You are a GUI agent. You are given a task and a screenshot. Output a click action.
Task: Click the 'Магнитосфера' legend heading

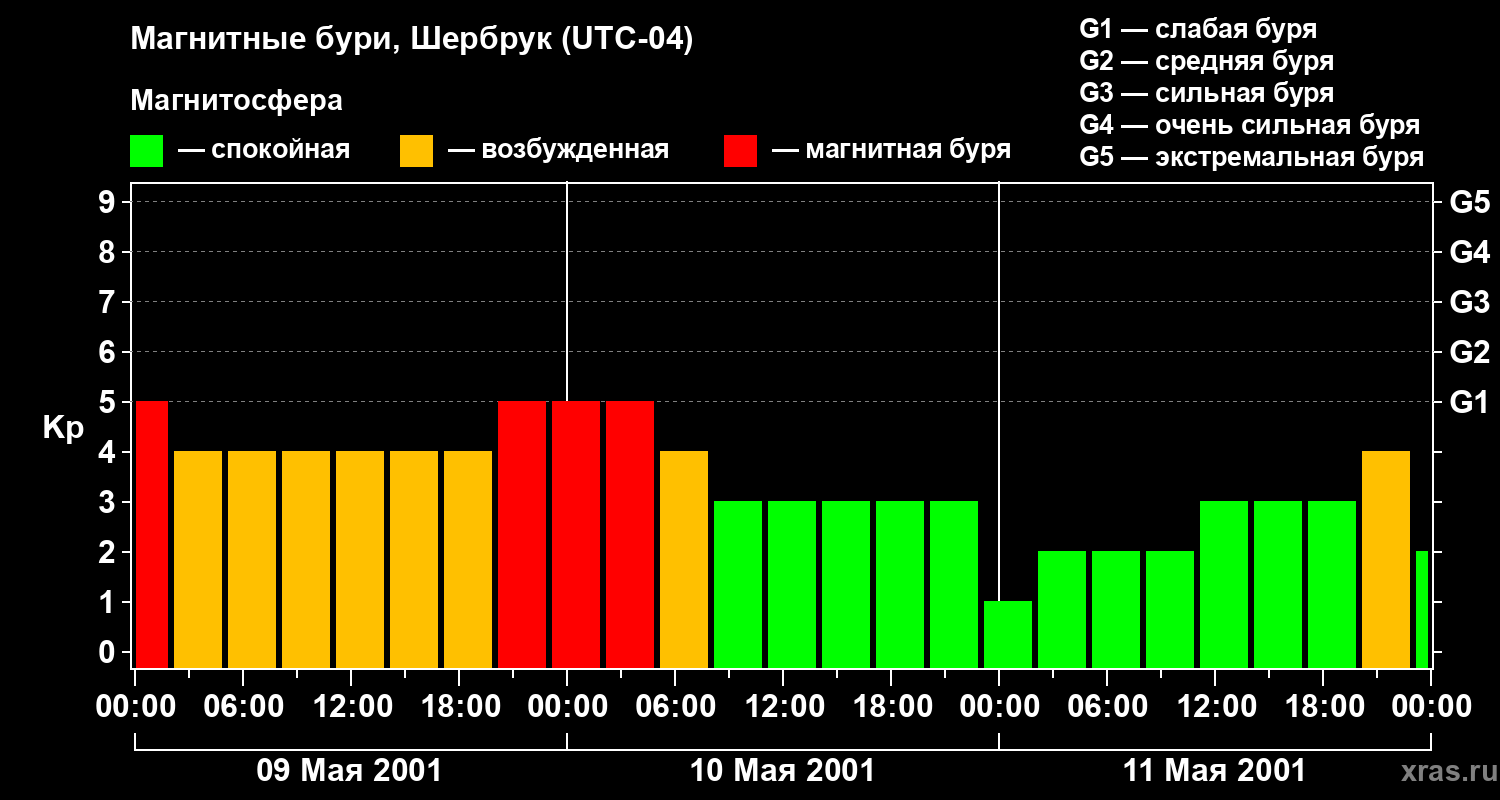coord(236,101)
